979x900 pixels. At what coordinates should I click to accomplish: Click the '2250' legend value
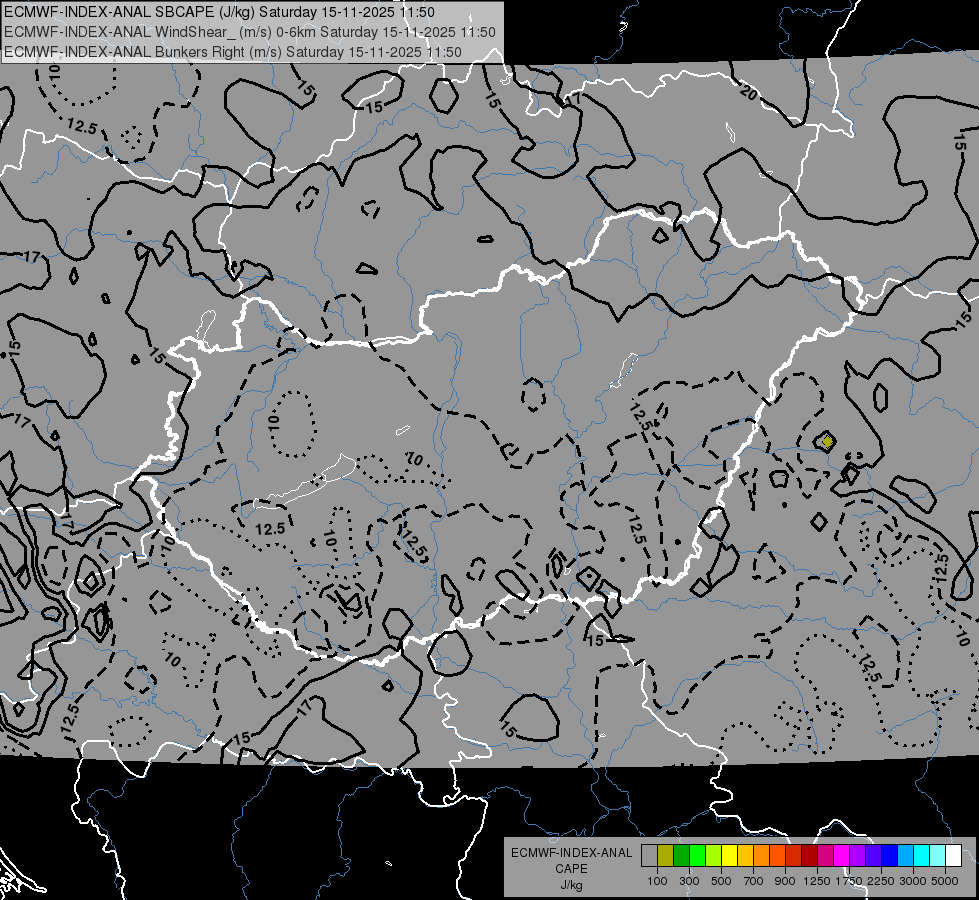click(882, 881)
